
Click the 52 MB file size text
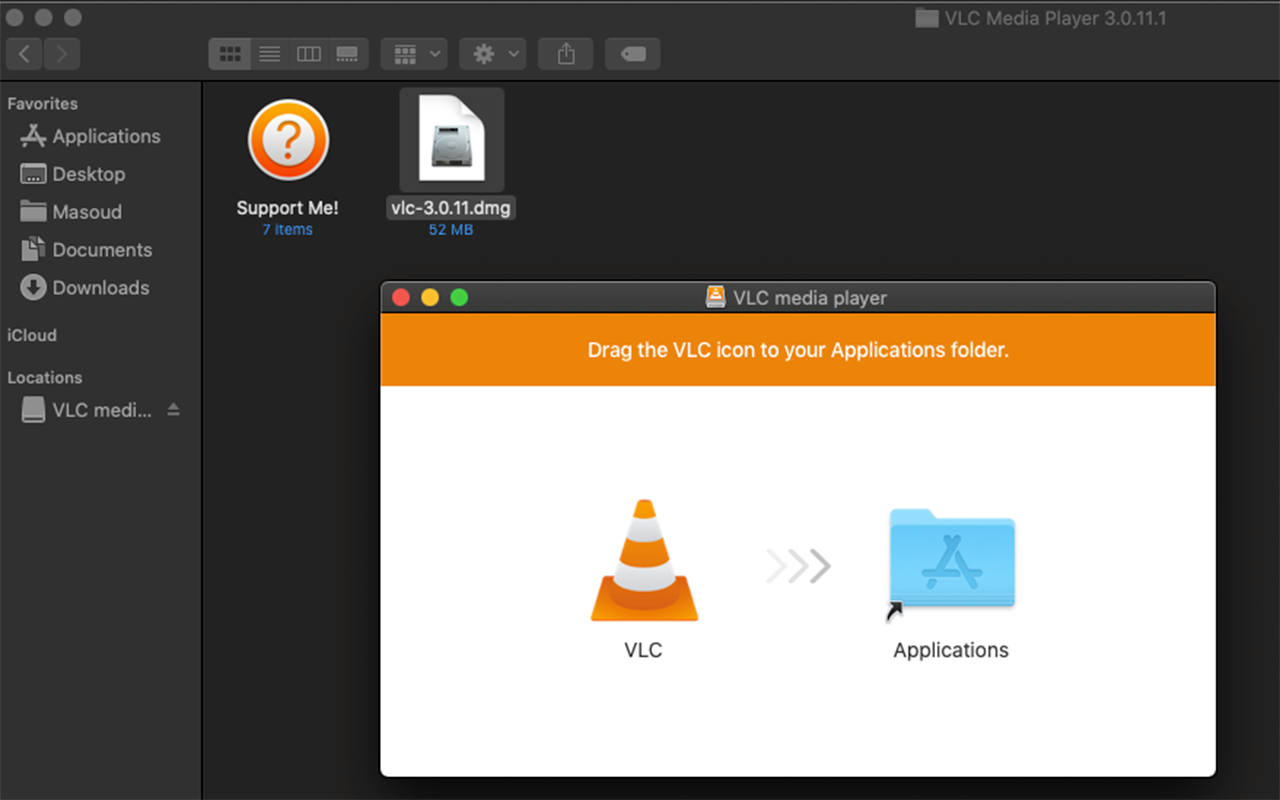(x=451, y=230)
